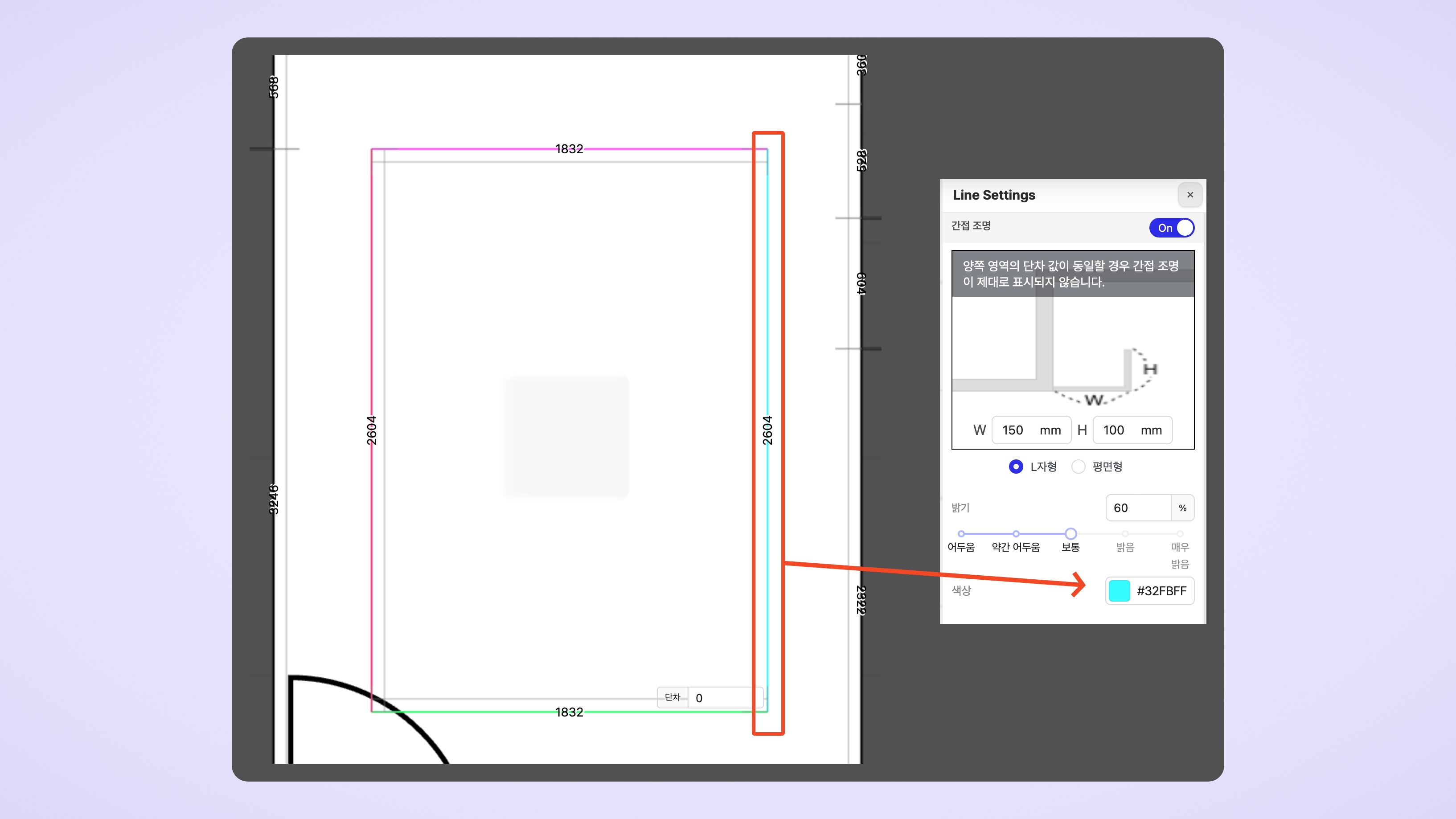Click the 보통 brightness slider handle
This screenshot has height=819, width=1456.
1070,533
